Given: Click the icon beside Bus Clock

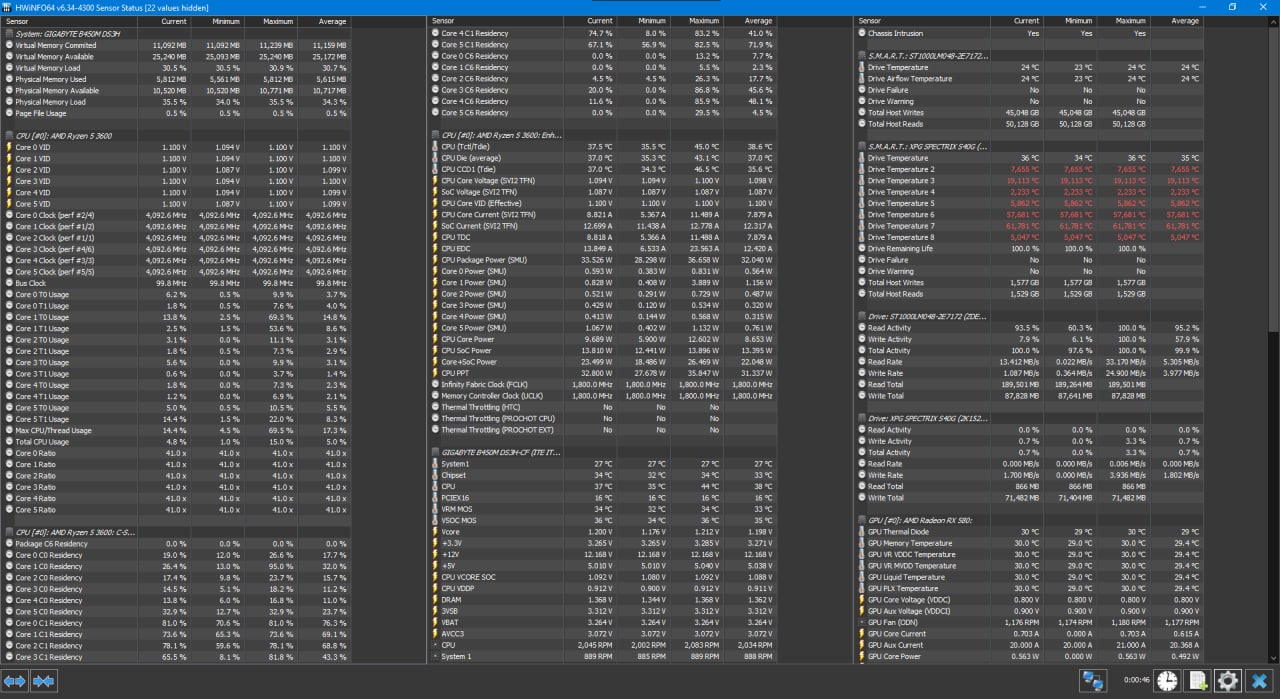Looking at the screenshot, I should pyautogui.click(x=8, y=283).
